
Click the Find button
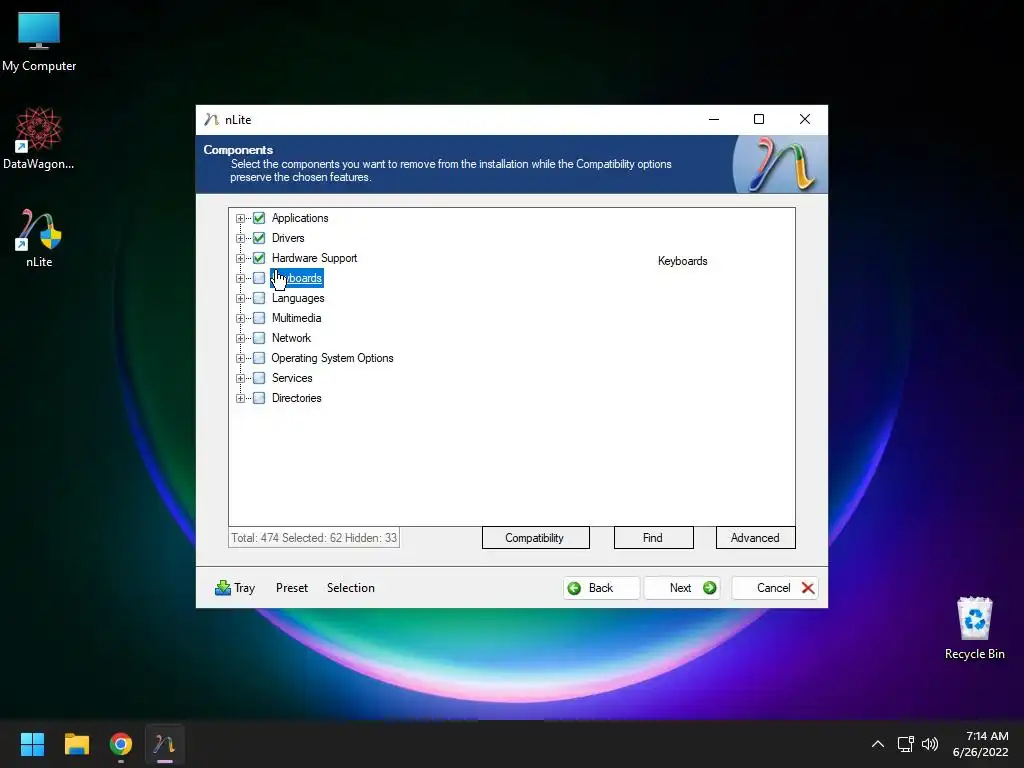tap(653, 538)
